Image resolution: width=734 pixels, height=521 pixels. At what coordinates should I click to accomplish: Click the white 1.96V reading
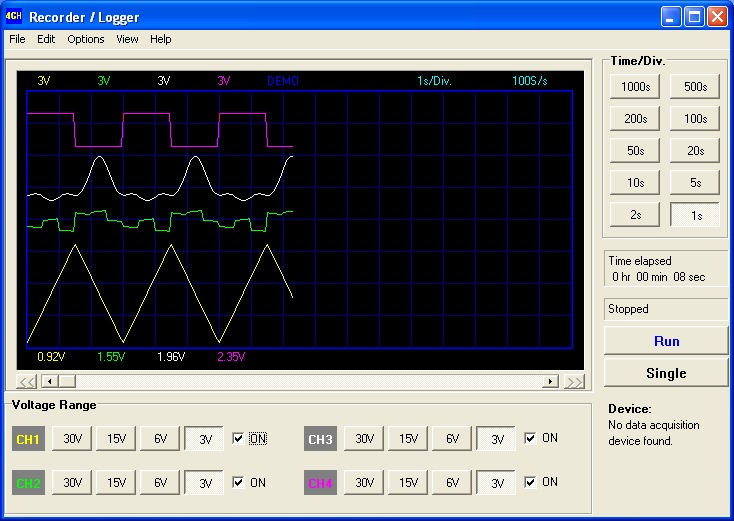tap(171, 357)
